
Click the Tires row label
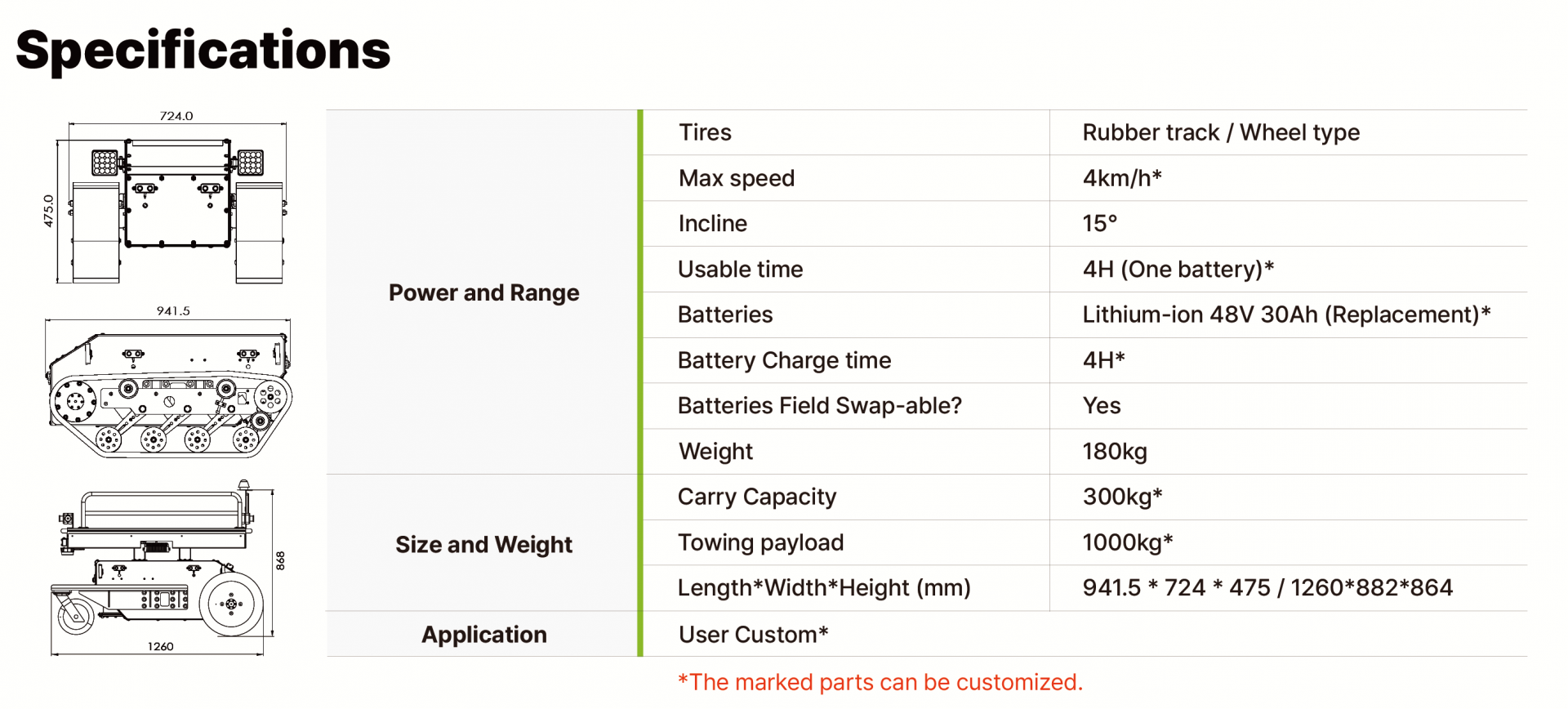705,132
